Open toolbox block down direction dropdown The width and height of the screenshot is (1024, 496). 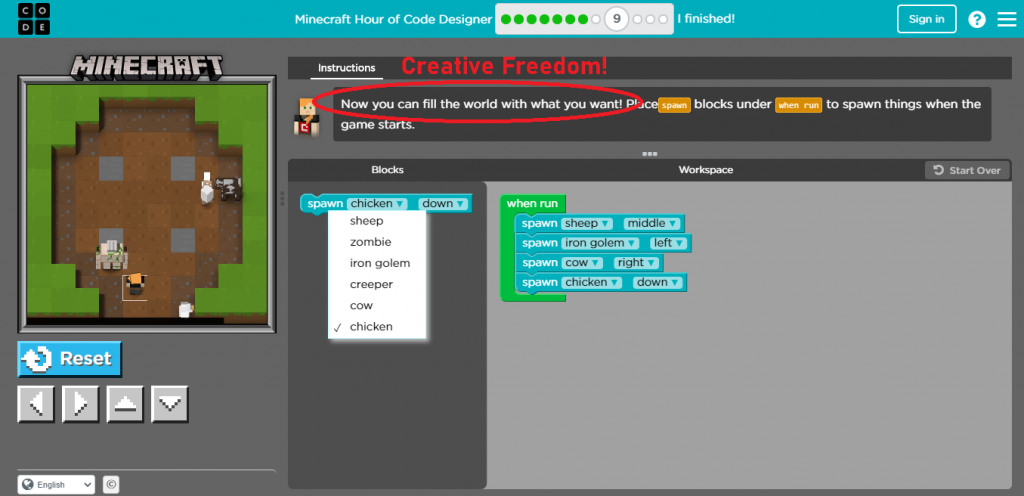(443, 204)
